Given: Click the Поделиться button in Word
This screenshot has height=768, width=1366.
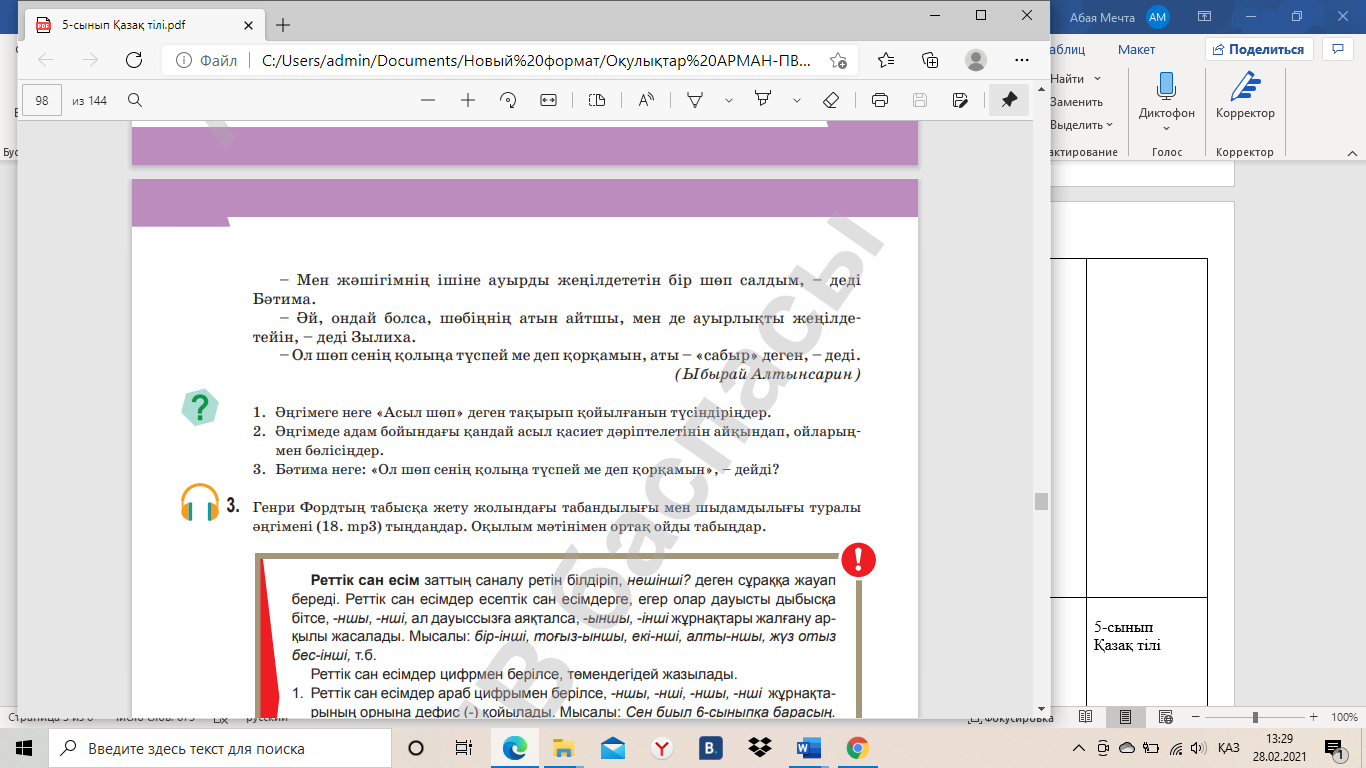Looking at the screenshot, I should coord(1259,49).
